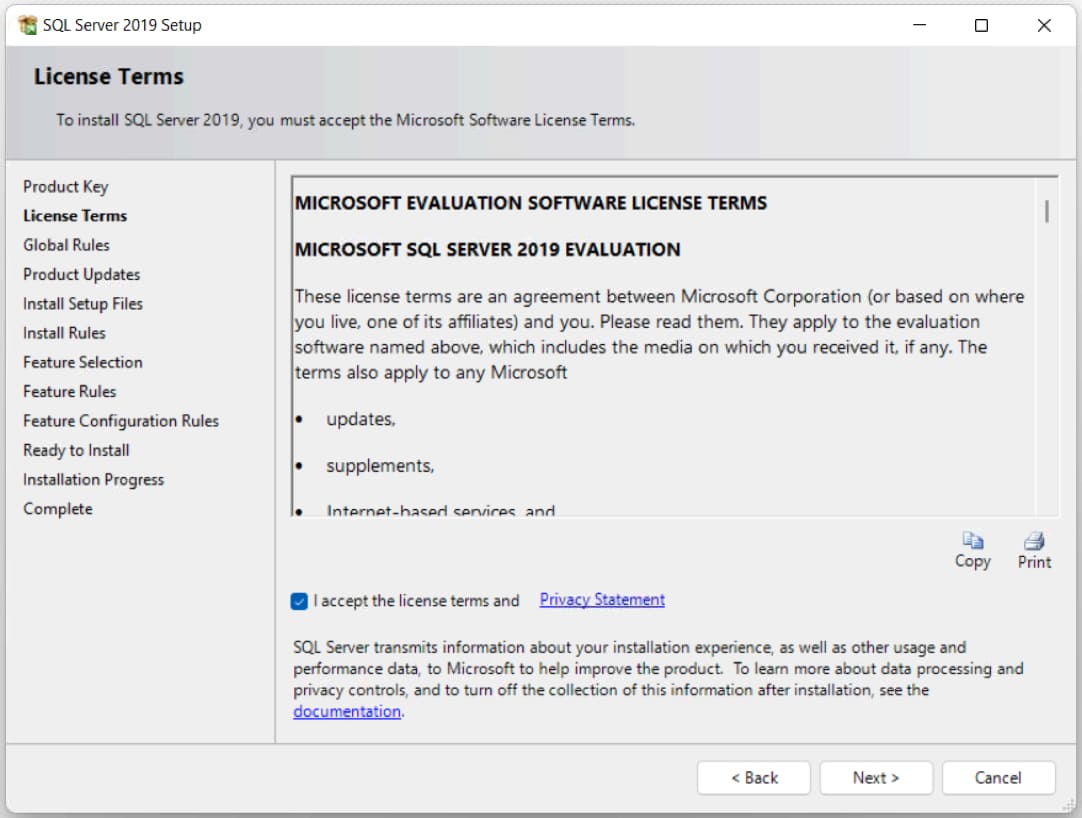Jump to Feature Selection step
The width and height of the screenshot is (1082, 818).
coord(83,362)
